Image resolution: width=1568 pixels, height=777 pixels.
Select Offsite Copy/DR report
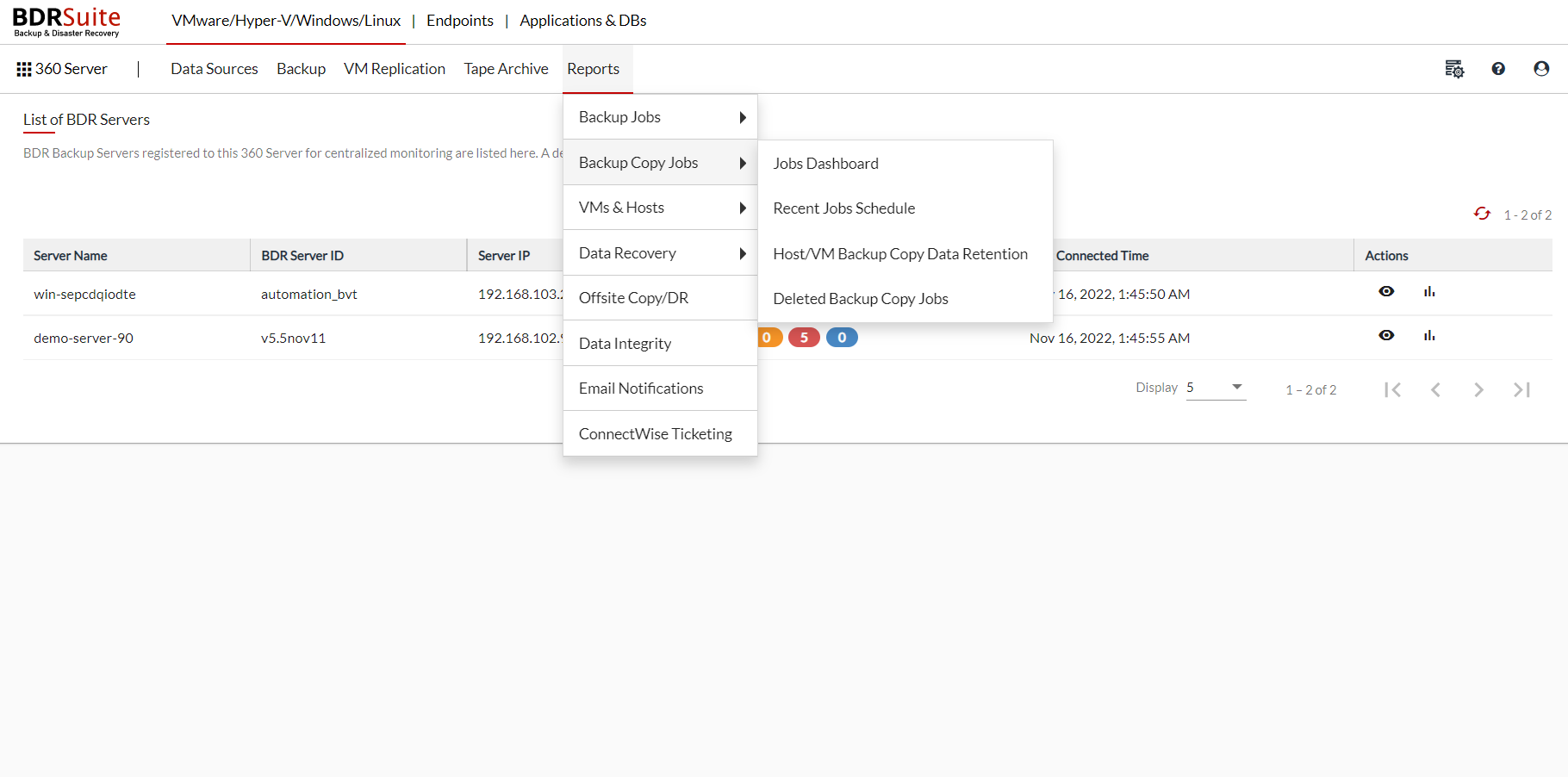point(660,298)
